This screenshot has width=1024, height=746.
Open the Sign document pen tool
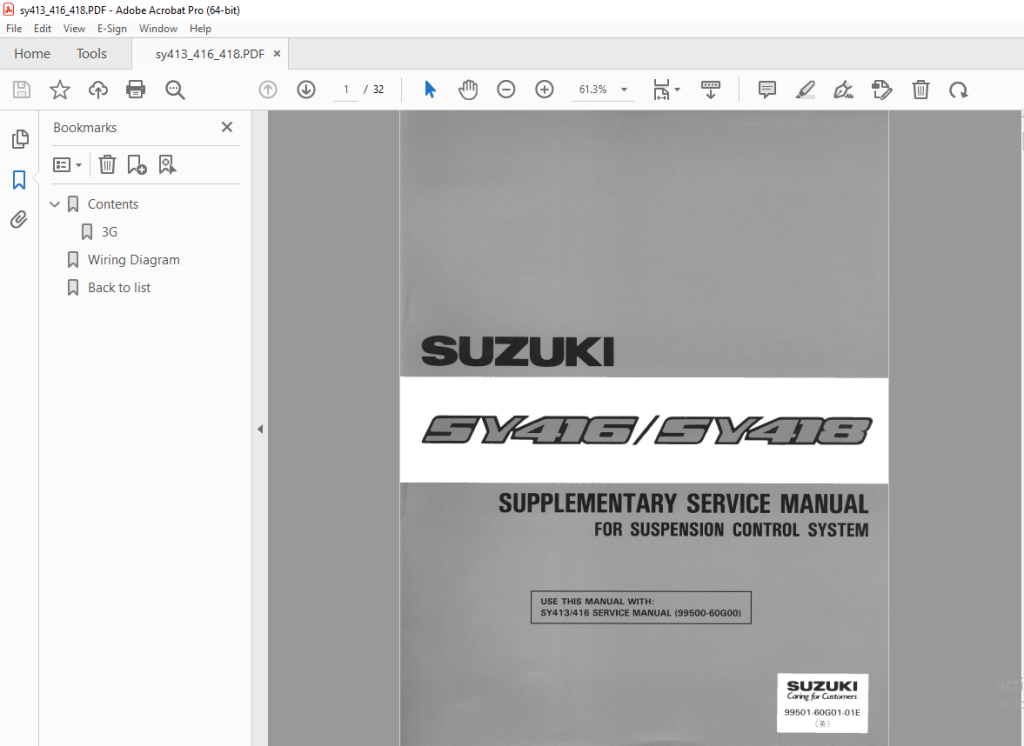843,89
